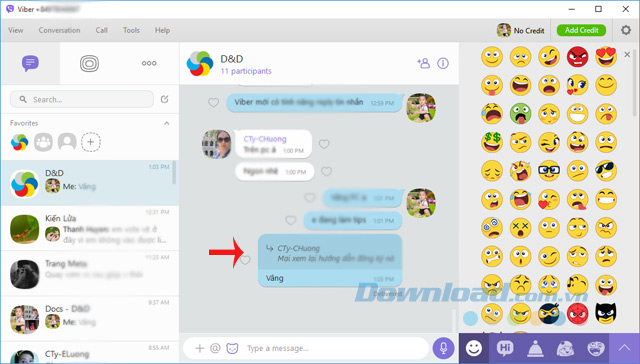Open the Tools menu
The width and height of the screenshot is (640, 364).
[131, 30]
